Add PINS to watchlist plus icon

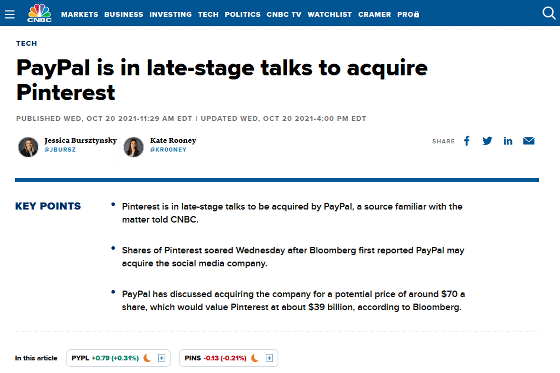coord(269,358)
